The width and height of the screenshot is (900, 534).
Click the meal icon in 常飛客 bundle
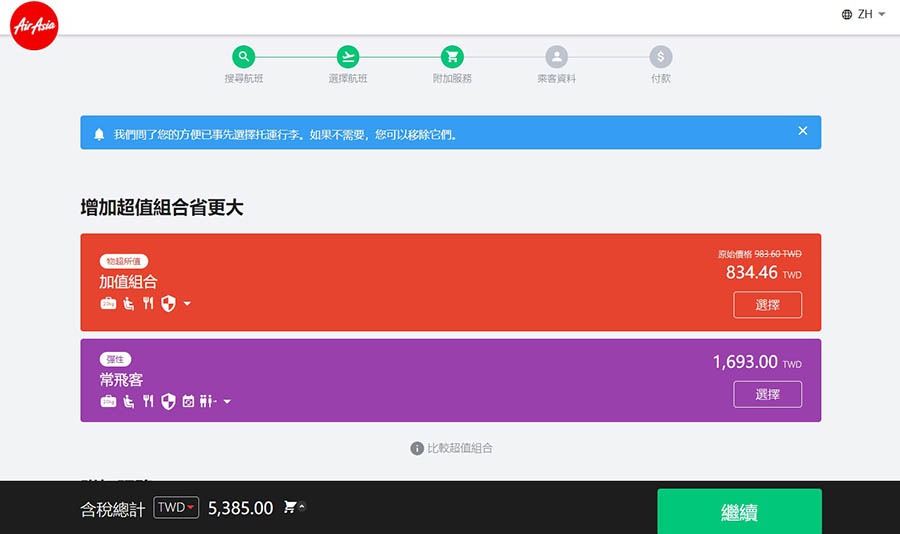tap(148, 402)
